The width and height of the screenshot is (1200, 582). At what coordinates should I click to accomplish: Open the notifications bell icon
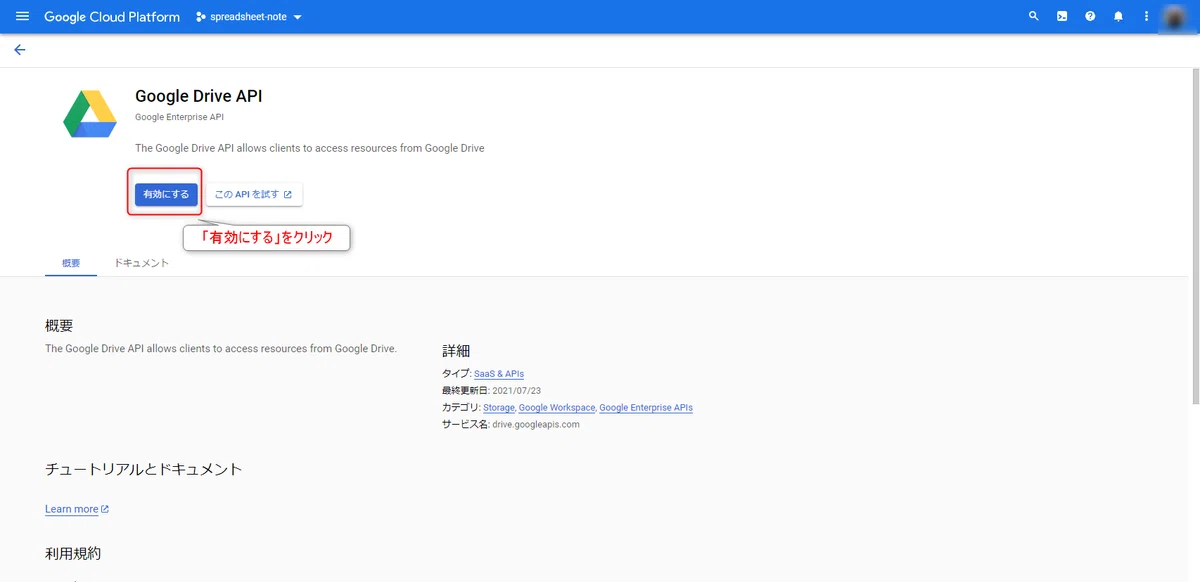point(1118,17)
